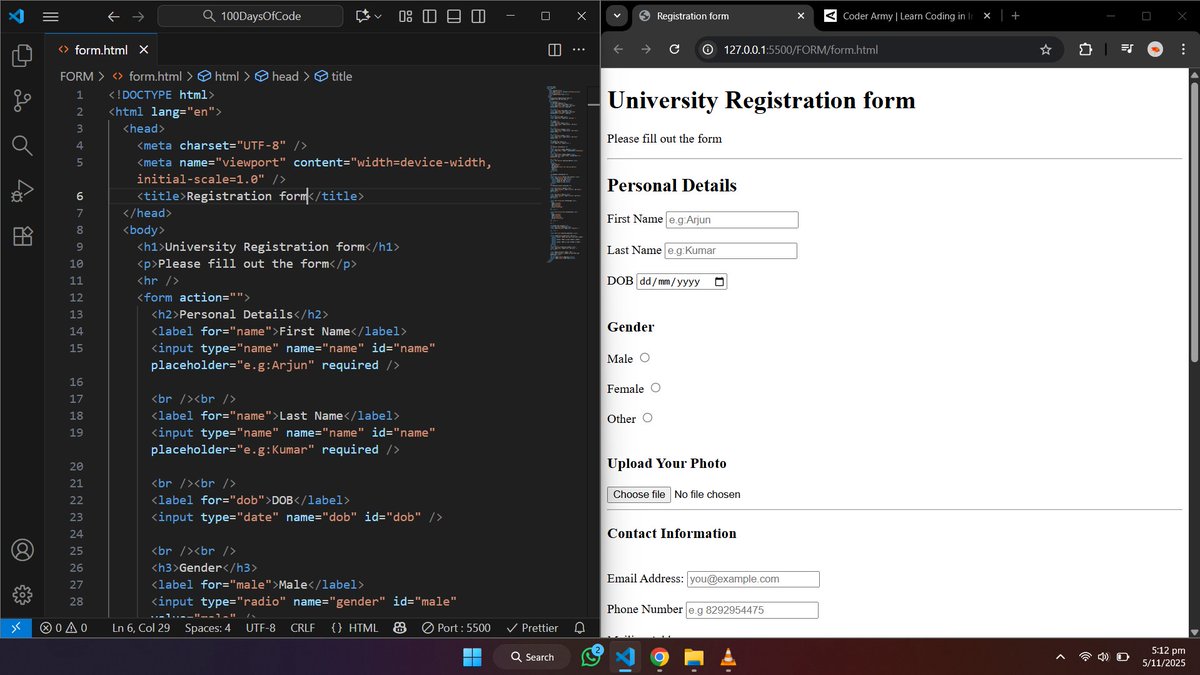Image resolution: width=1200 pixels, height=675 pixels.
Task: Open the Chrome profile avatar
Action: pos(1154,50)
